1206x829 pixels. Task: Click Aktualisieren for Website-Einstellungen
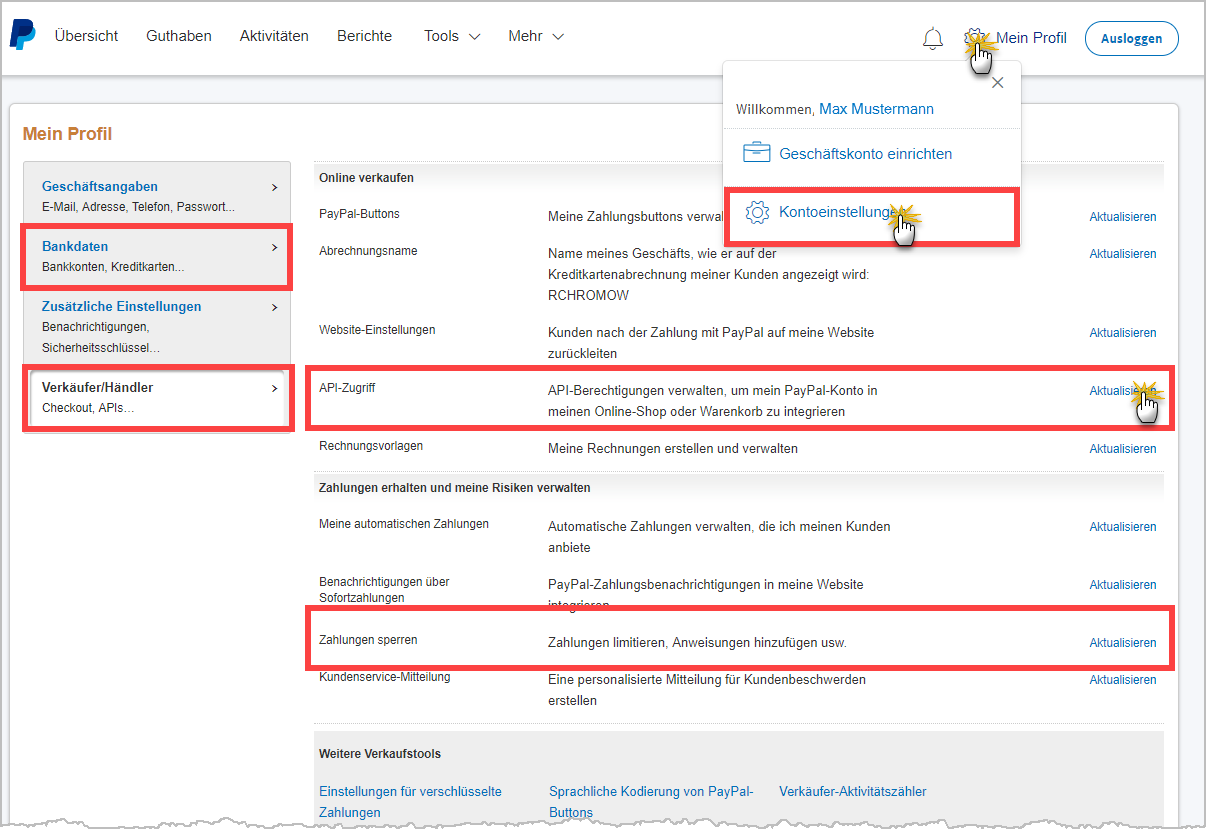click(x=1122, y=333)
